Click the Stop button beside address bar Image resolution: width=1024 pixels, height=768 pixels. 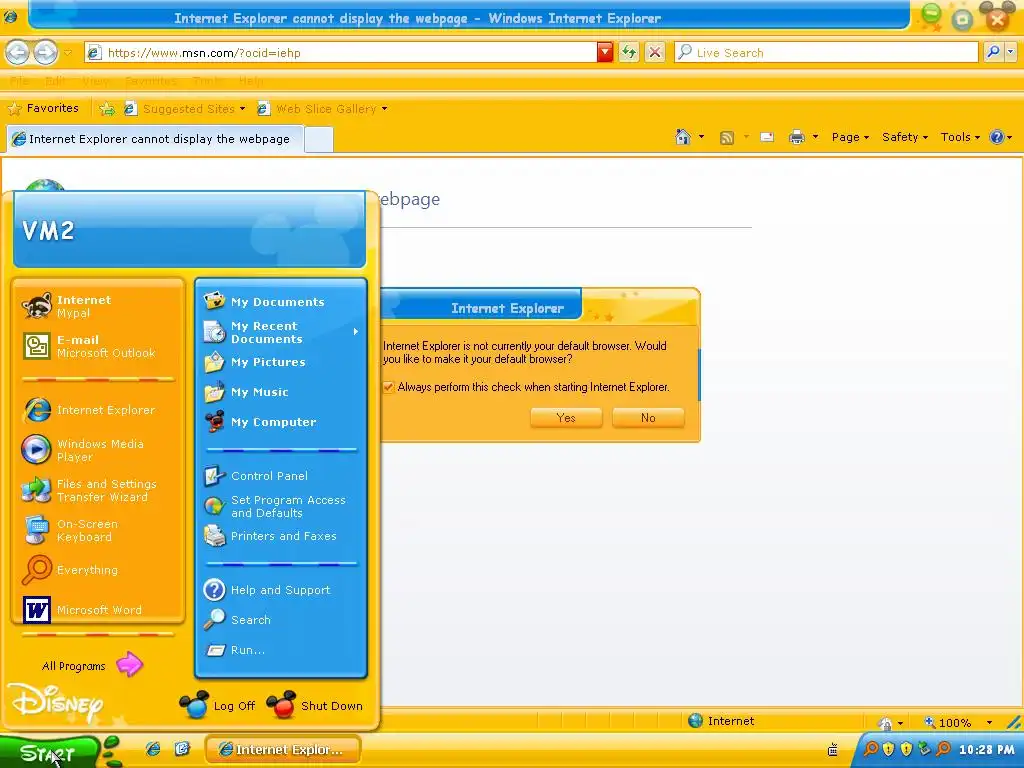click(655, 52)
